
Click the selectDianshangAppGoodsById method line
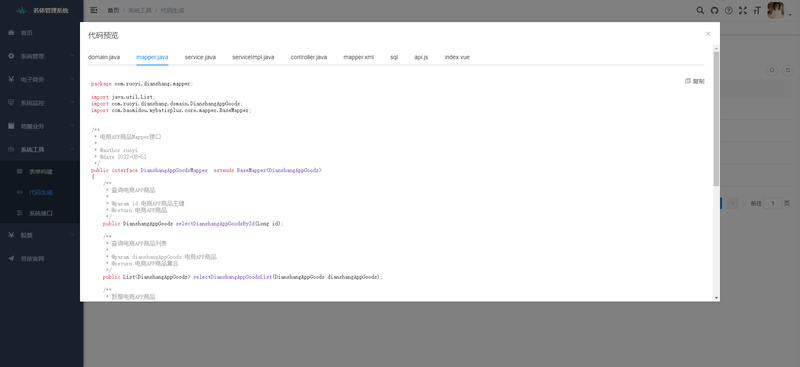coord(193,224)
